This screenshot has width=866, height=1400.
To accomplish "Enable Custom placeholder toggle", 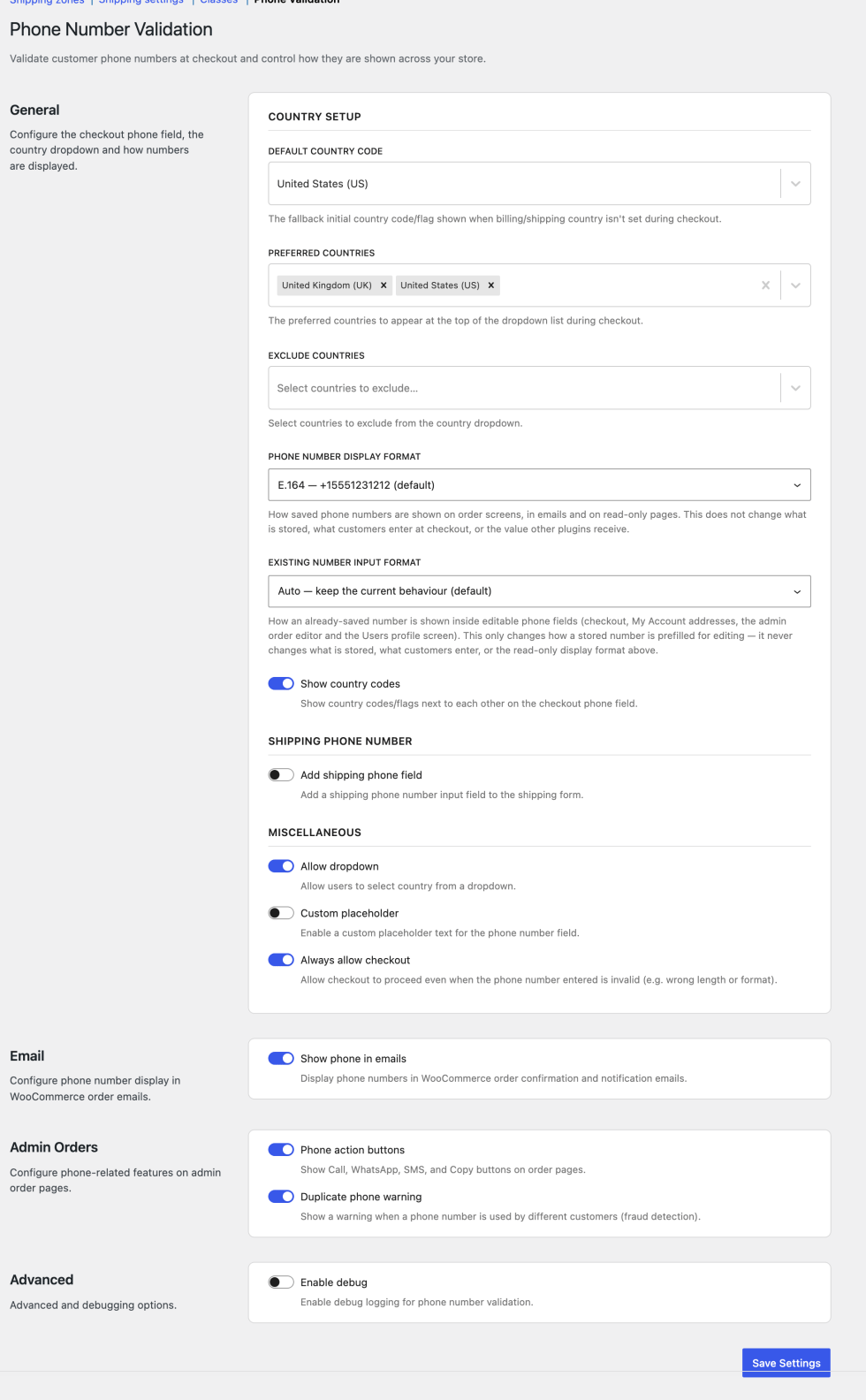I will [x=281, y=913].
